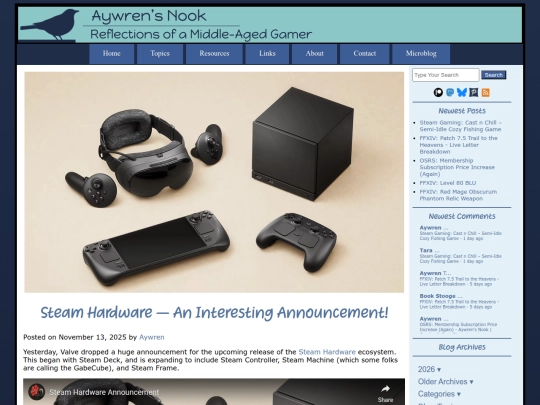This screenshot has width=540, height=405.
Task: Click the blackbird site logo
Action: pyautogui.click(x=50, y=25)
